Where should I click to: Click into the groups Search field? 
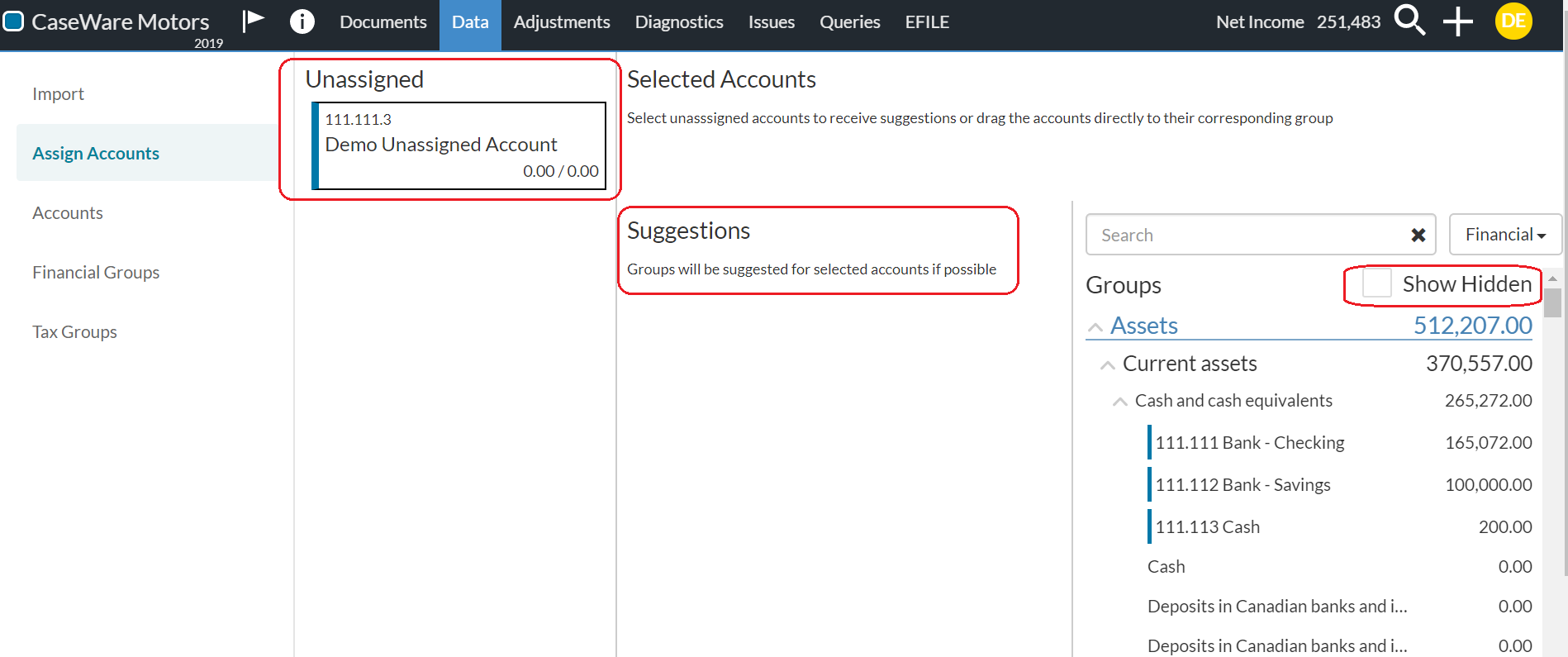click(x=1247, y=236)
